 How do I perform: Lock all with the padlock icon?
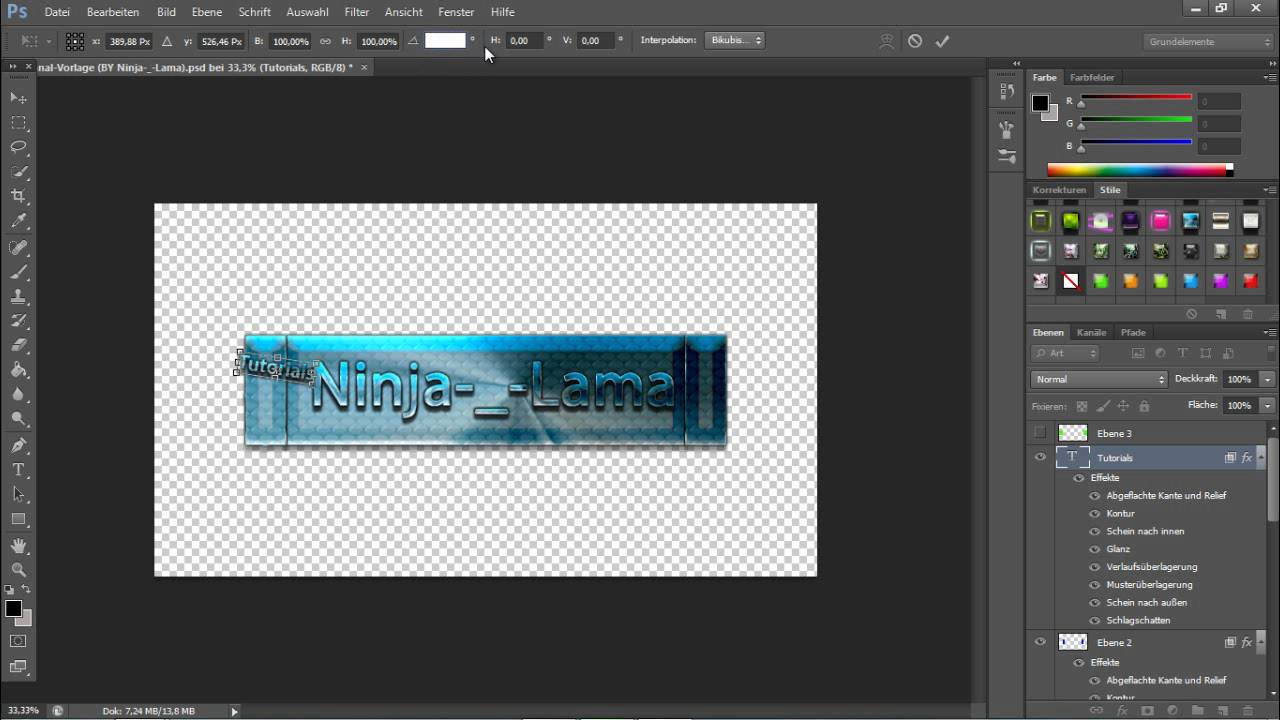tap(1144, 406)
